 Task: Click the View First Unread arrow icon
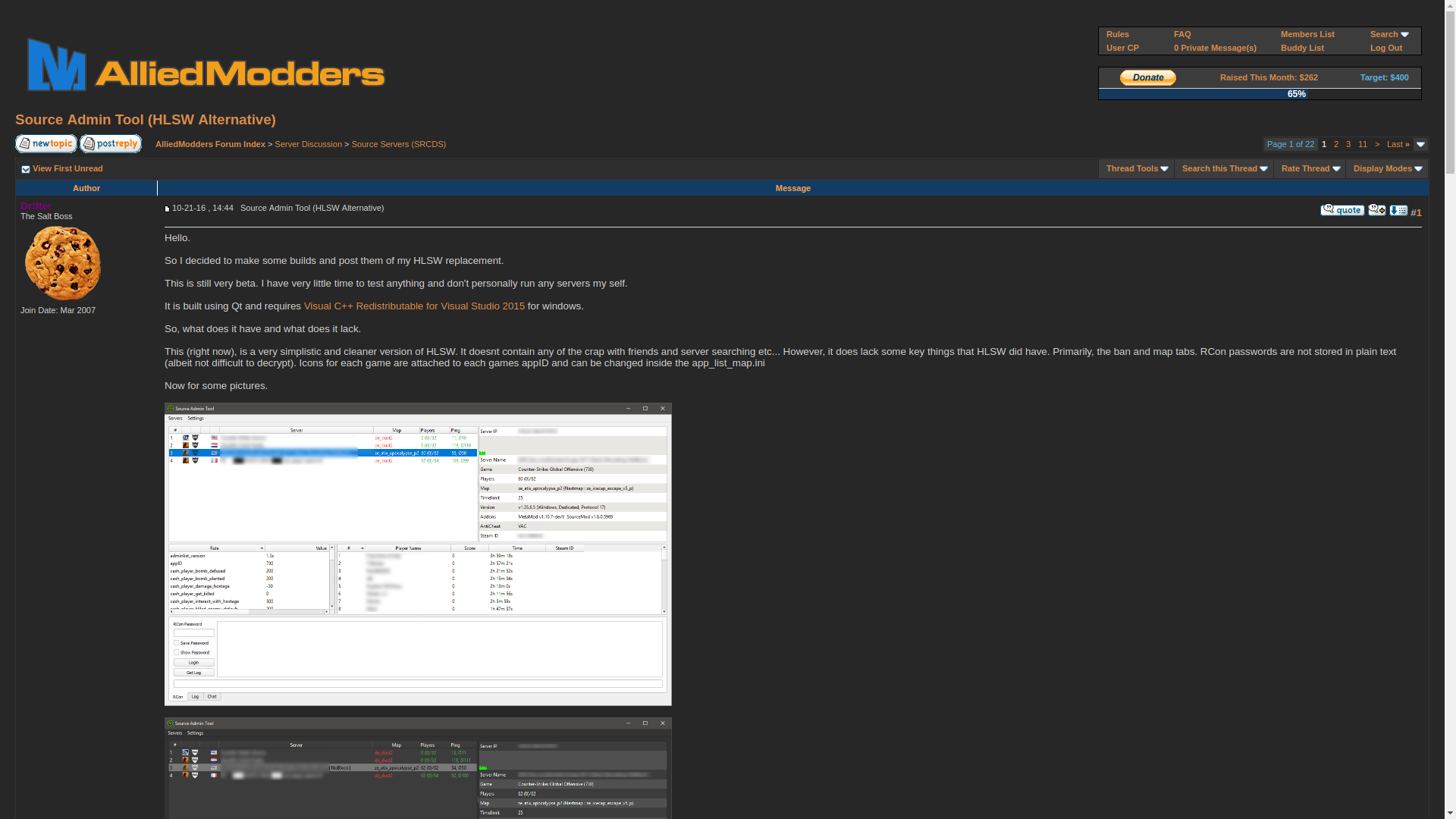point(26,169)
